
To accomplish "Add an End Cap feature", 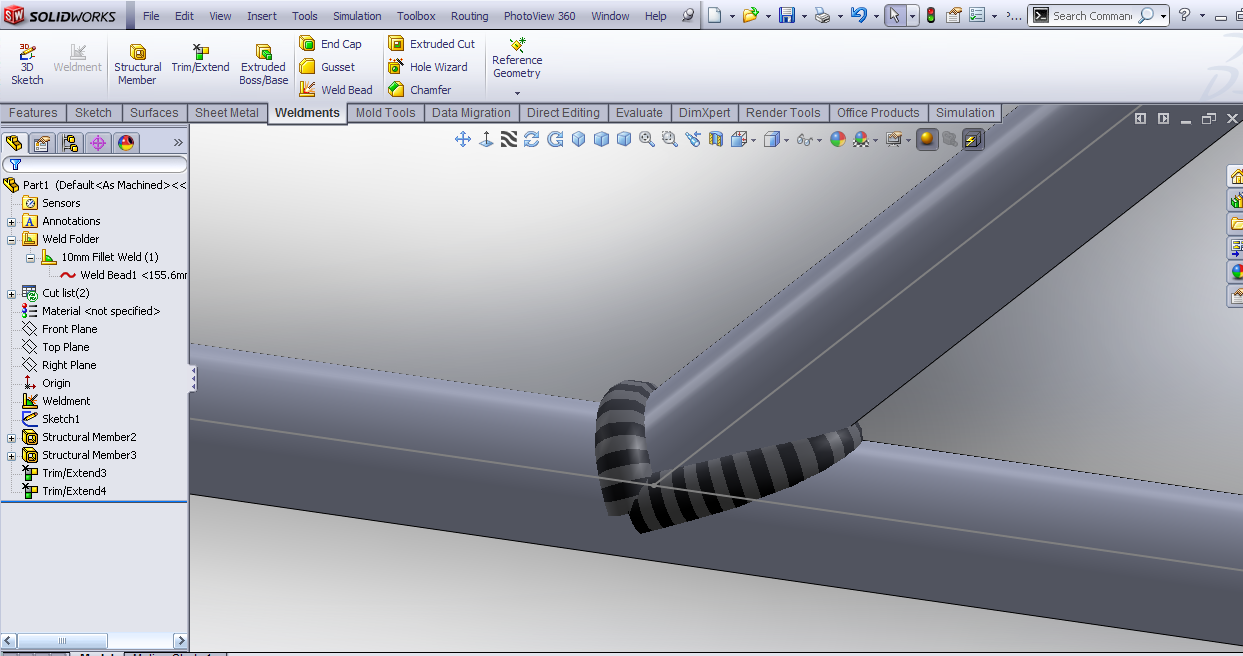I will (x=331, y=44).
